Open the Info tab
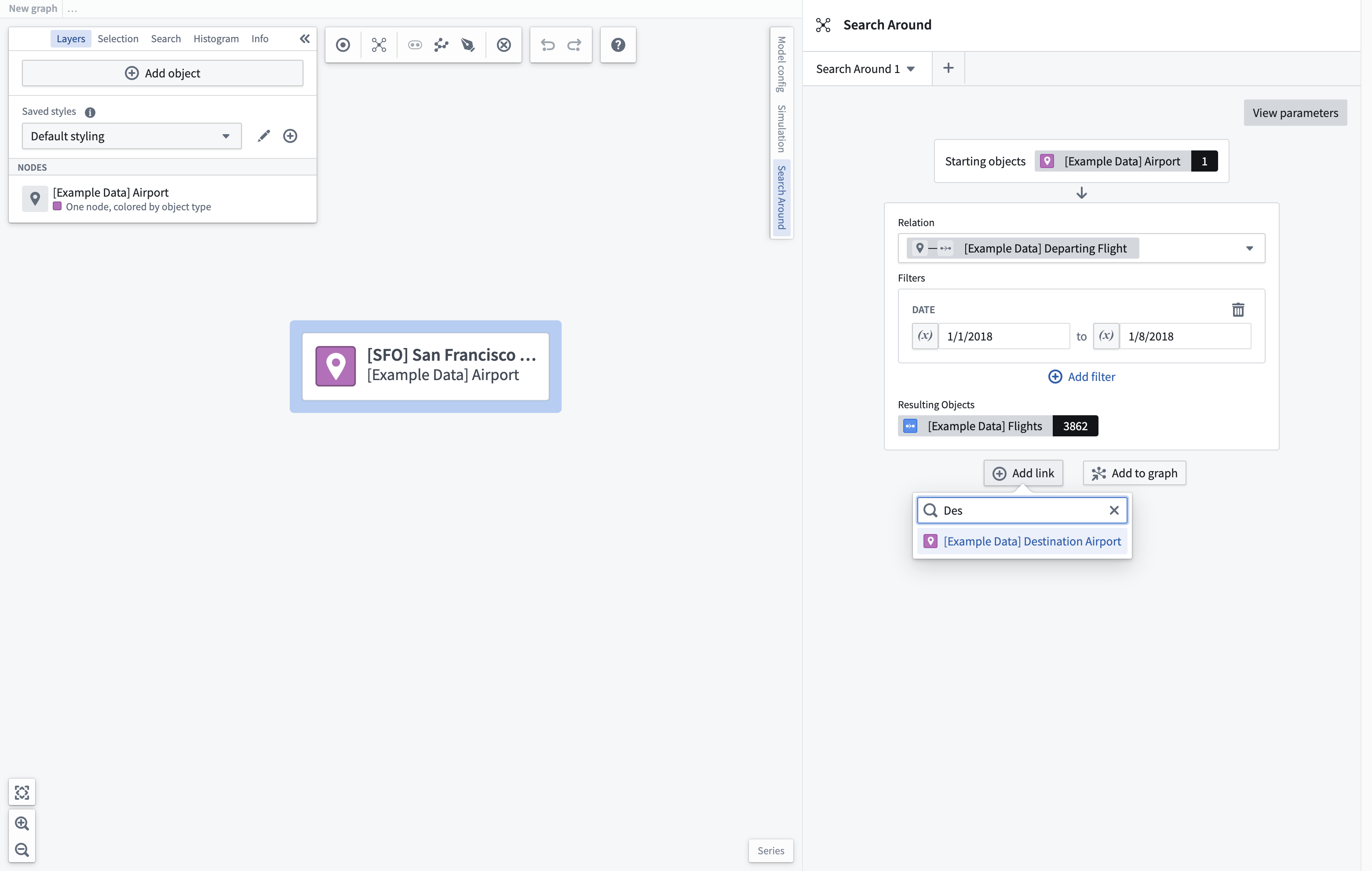This screenshot has width=1372, height=871. [x=260, y=39]
